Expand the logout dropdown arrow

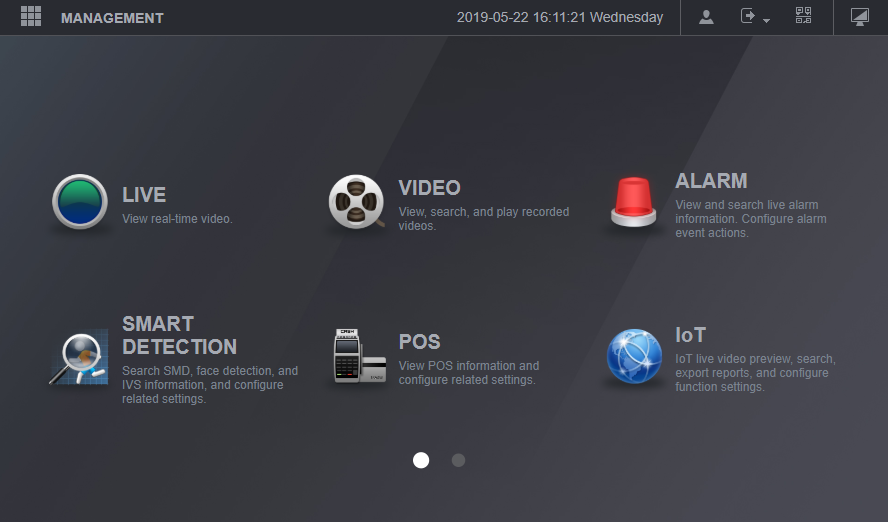pos(766,21)
